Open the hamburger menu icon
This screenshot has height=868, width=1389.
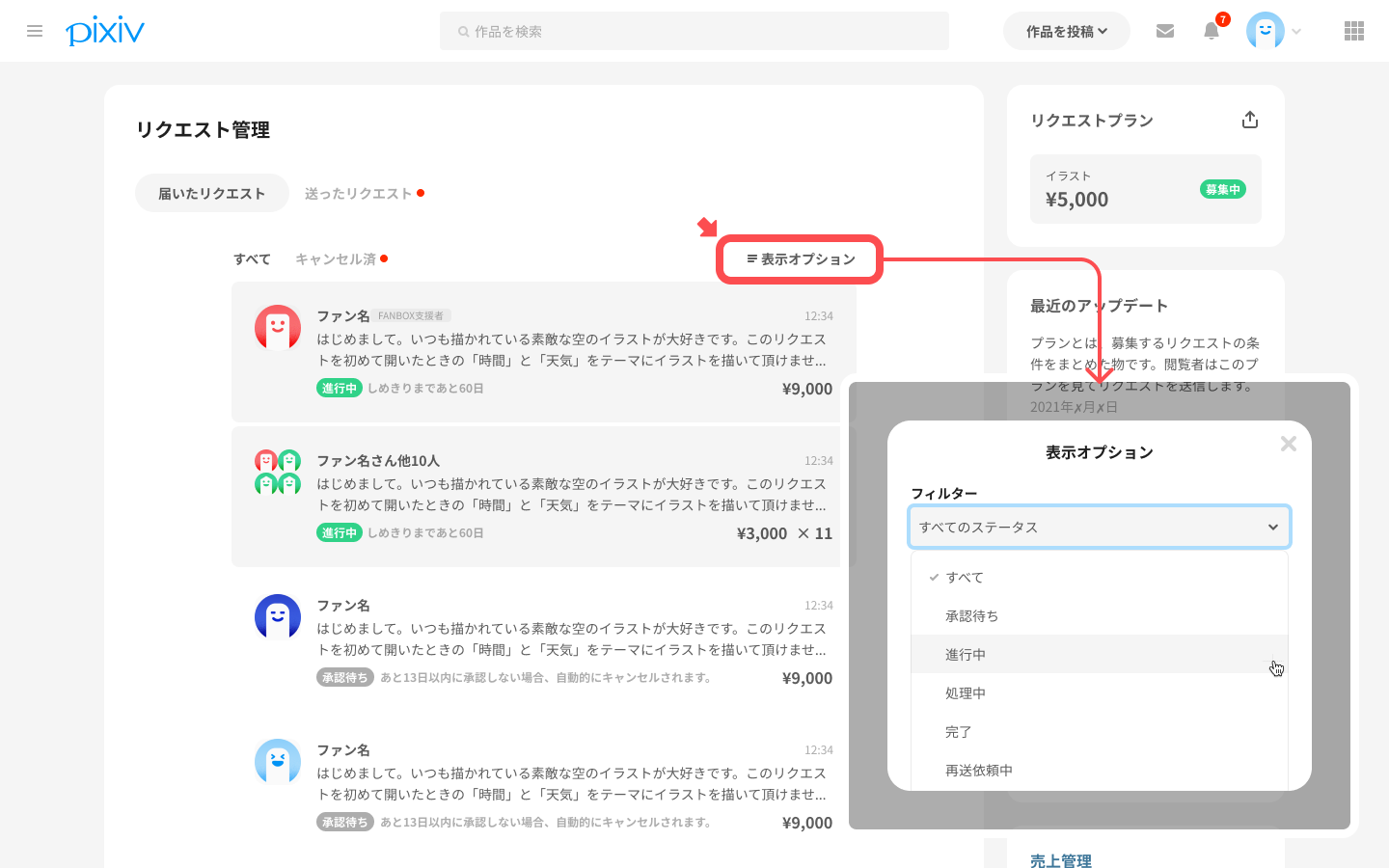(x=35, y=31)
